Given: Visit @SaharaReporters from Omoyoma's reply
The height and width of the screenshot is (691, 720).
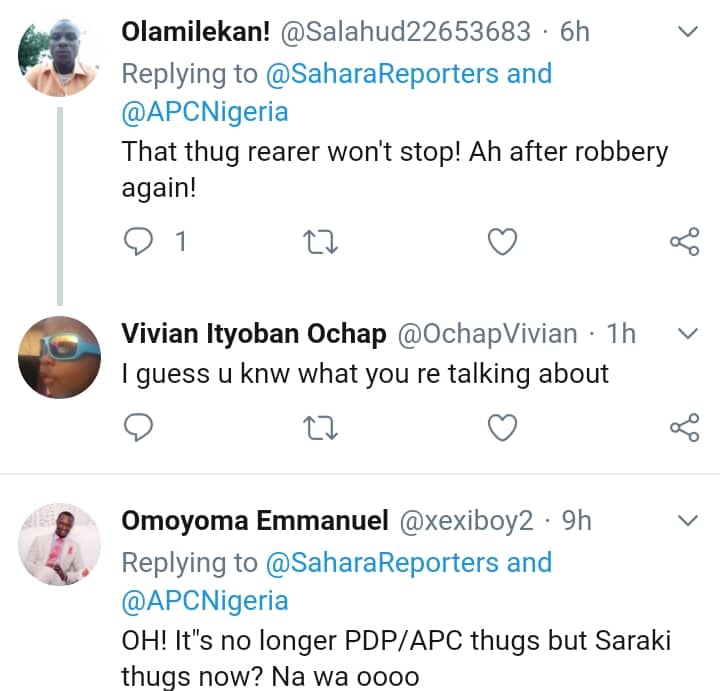Looking at the screenshot, I should (x=382, y=562).
